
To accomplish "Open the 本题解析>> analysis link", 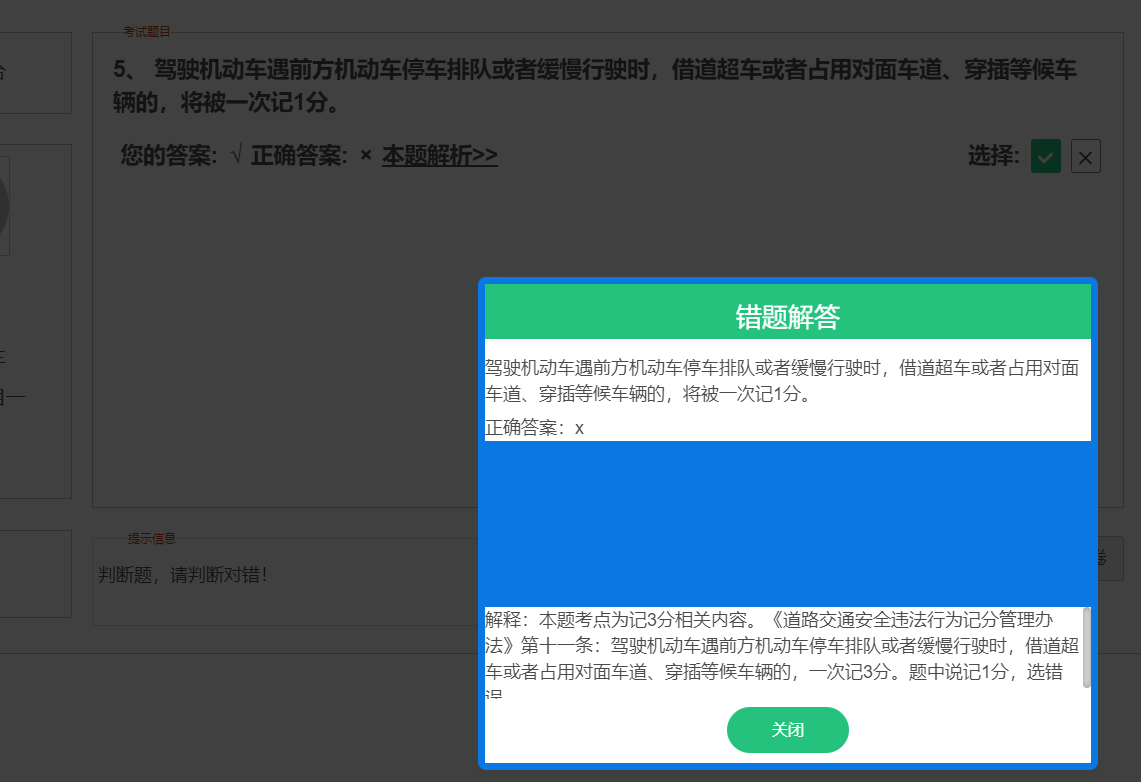I will (x=439, y=156).
